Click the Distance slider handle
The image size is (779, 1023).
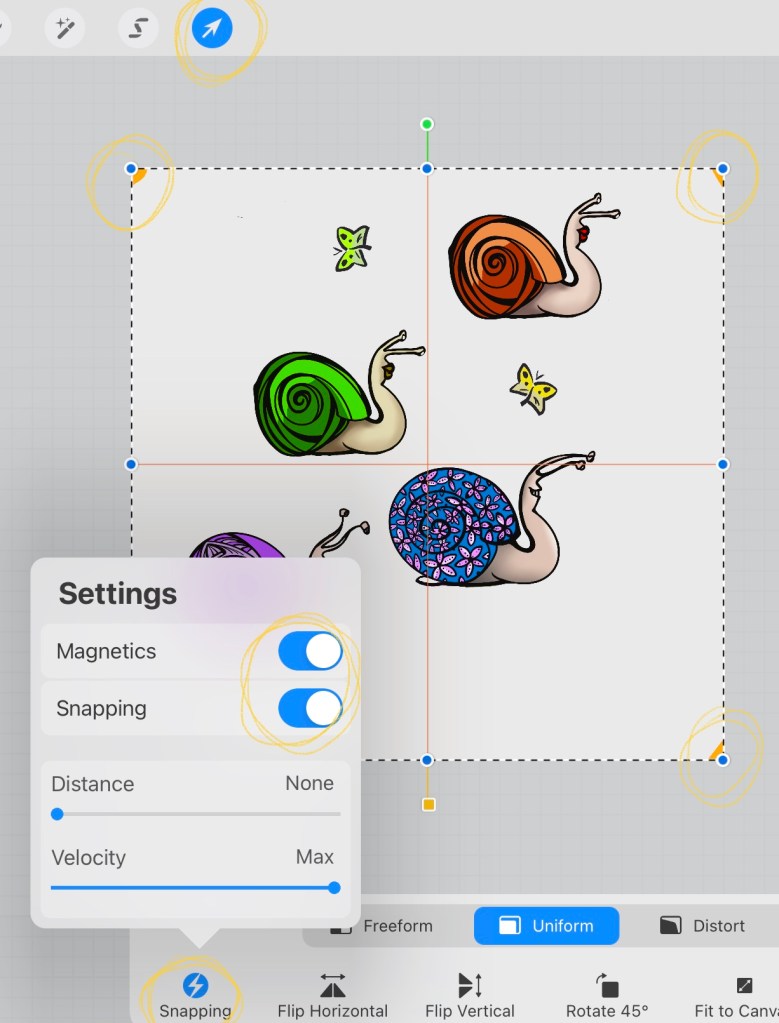(x=57, y=814)
